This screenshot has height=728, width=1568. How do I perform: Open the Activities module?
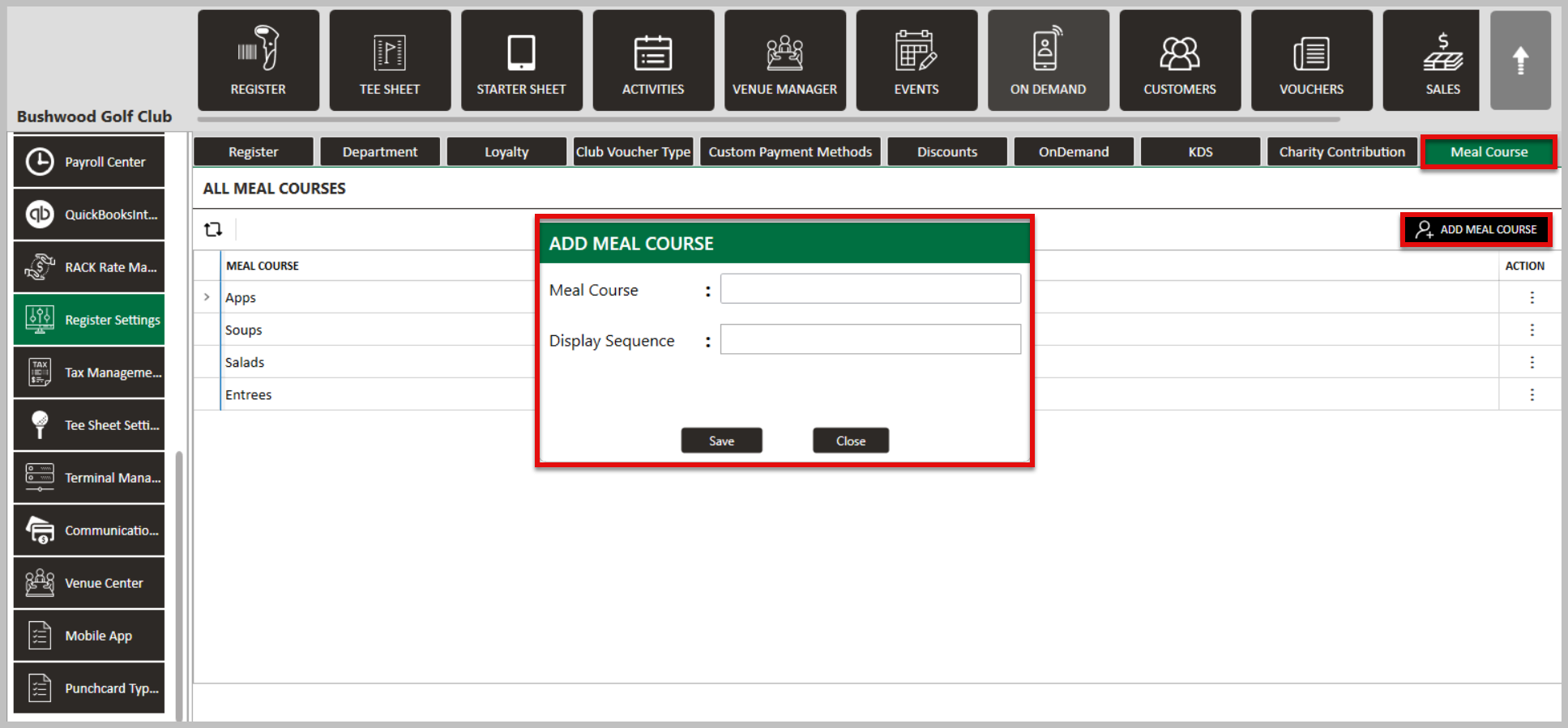coord(653,61)
